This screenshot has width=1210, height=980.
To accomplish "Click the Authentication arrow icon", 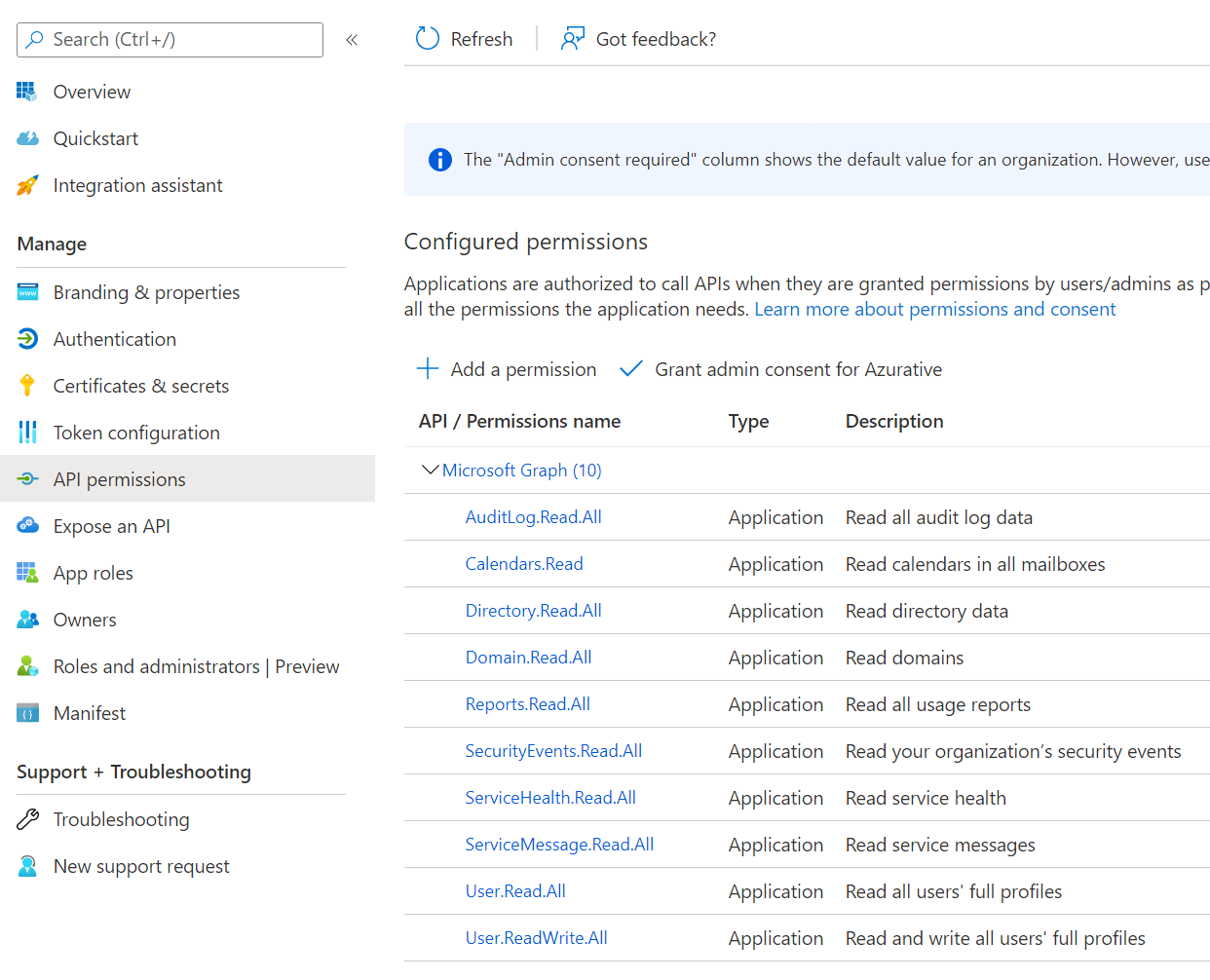I will pyautogui.click(x=27, y=339).
